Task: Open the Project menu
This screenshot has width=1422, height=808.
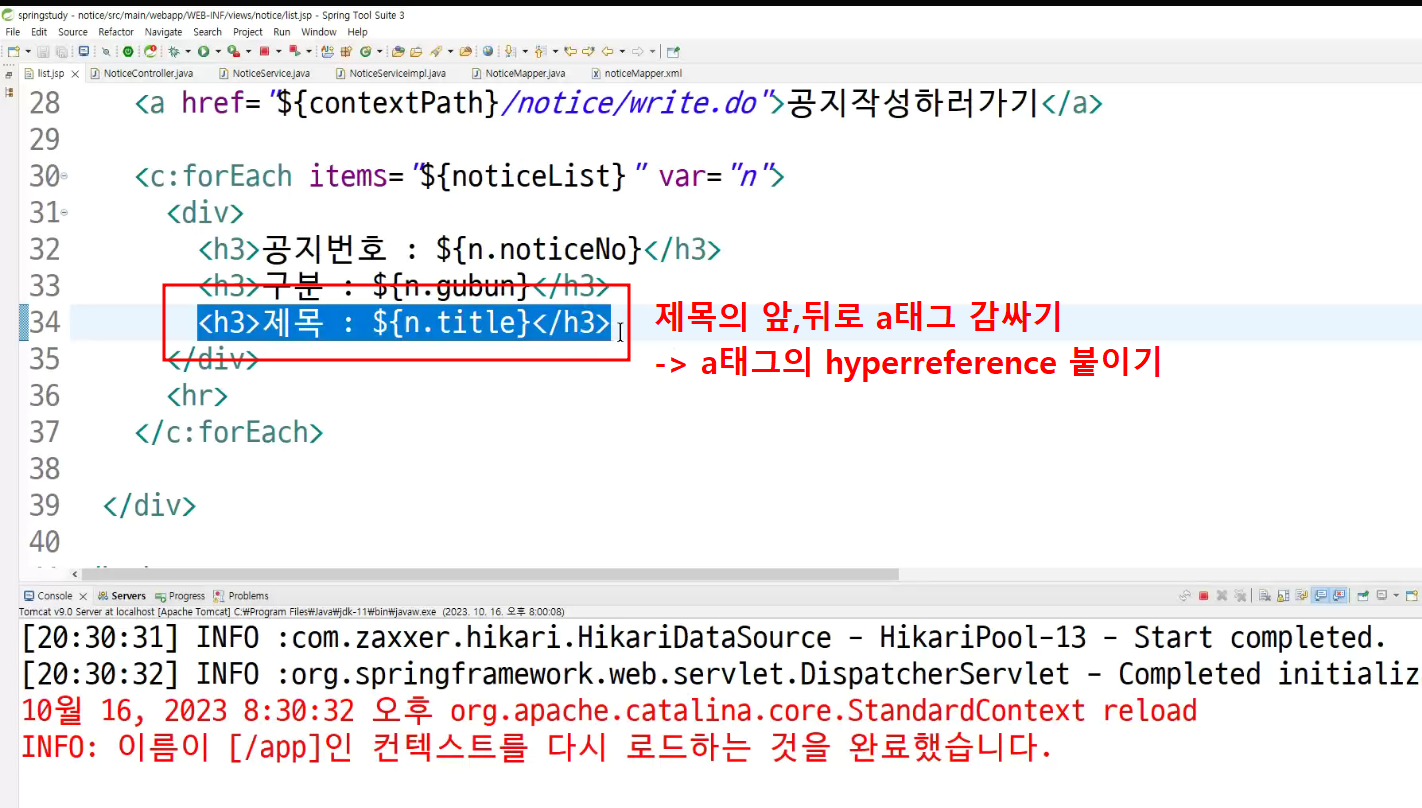Action: [x=248, y=32]
